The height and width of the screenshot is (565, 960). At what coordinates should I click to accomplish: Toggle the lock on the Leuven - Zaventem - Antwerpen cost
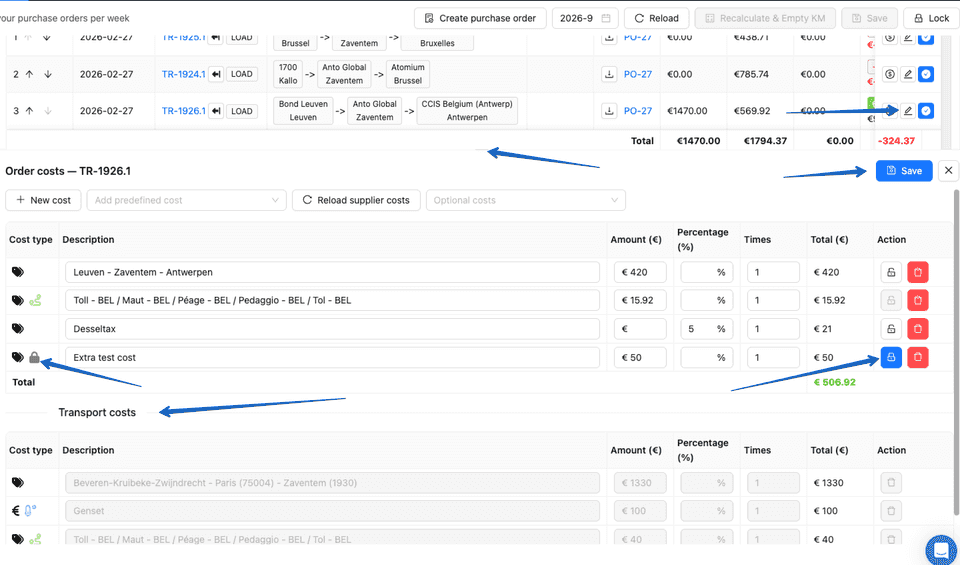891,272
